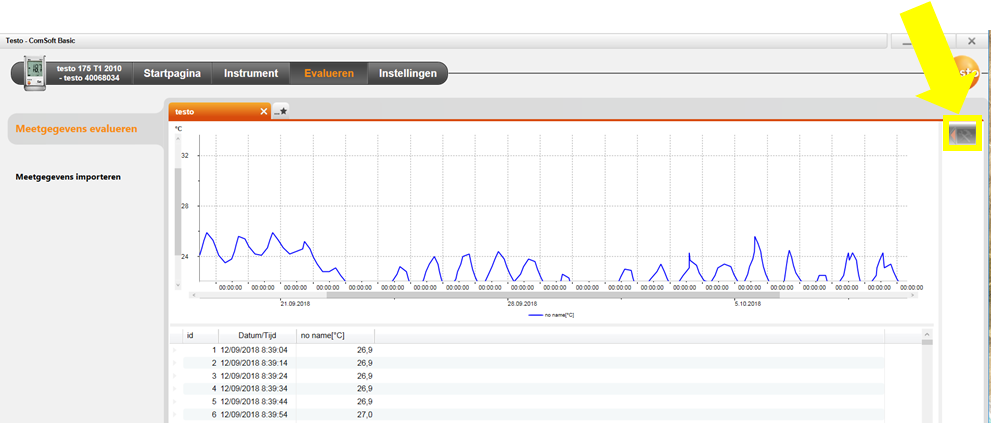Click the table's vertical scrollbar up arrow
The width and height of the screenshot is (991, 423).
point(926,333)
